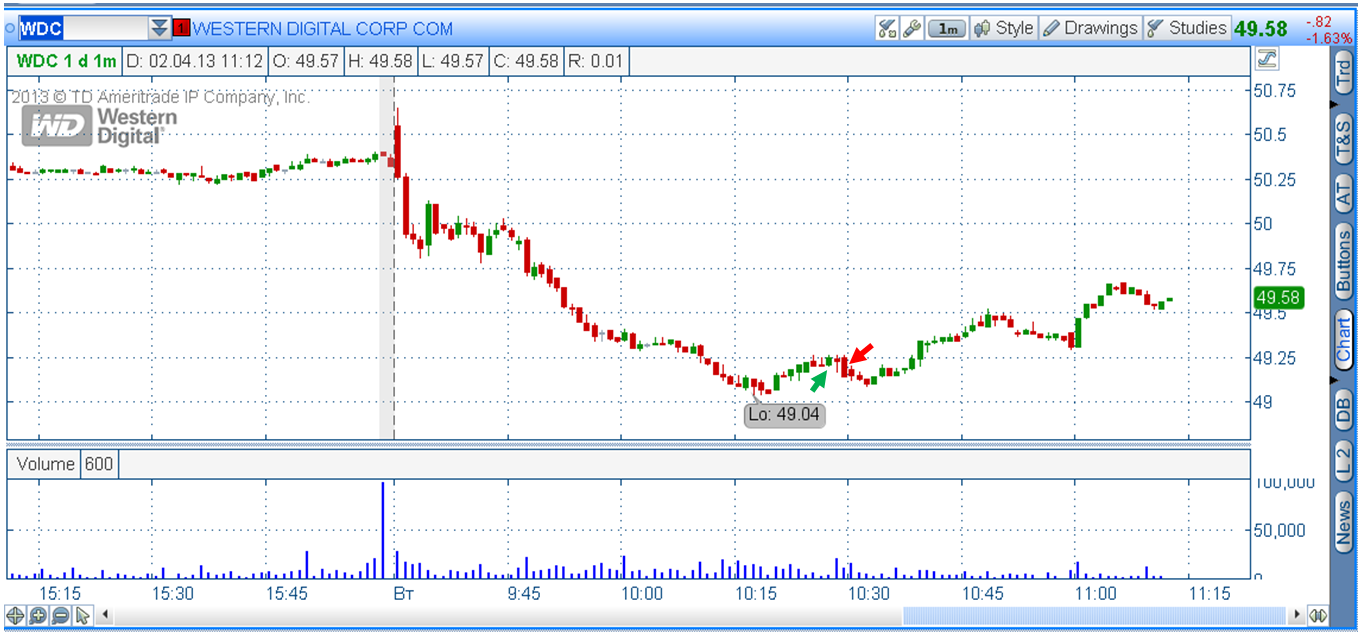Image resolution: width=1360 pixels, height=632 pixels.
Task: Open the News sidebar tab
Action: tap(1343, 520)
